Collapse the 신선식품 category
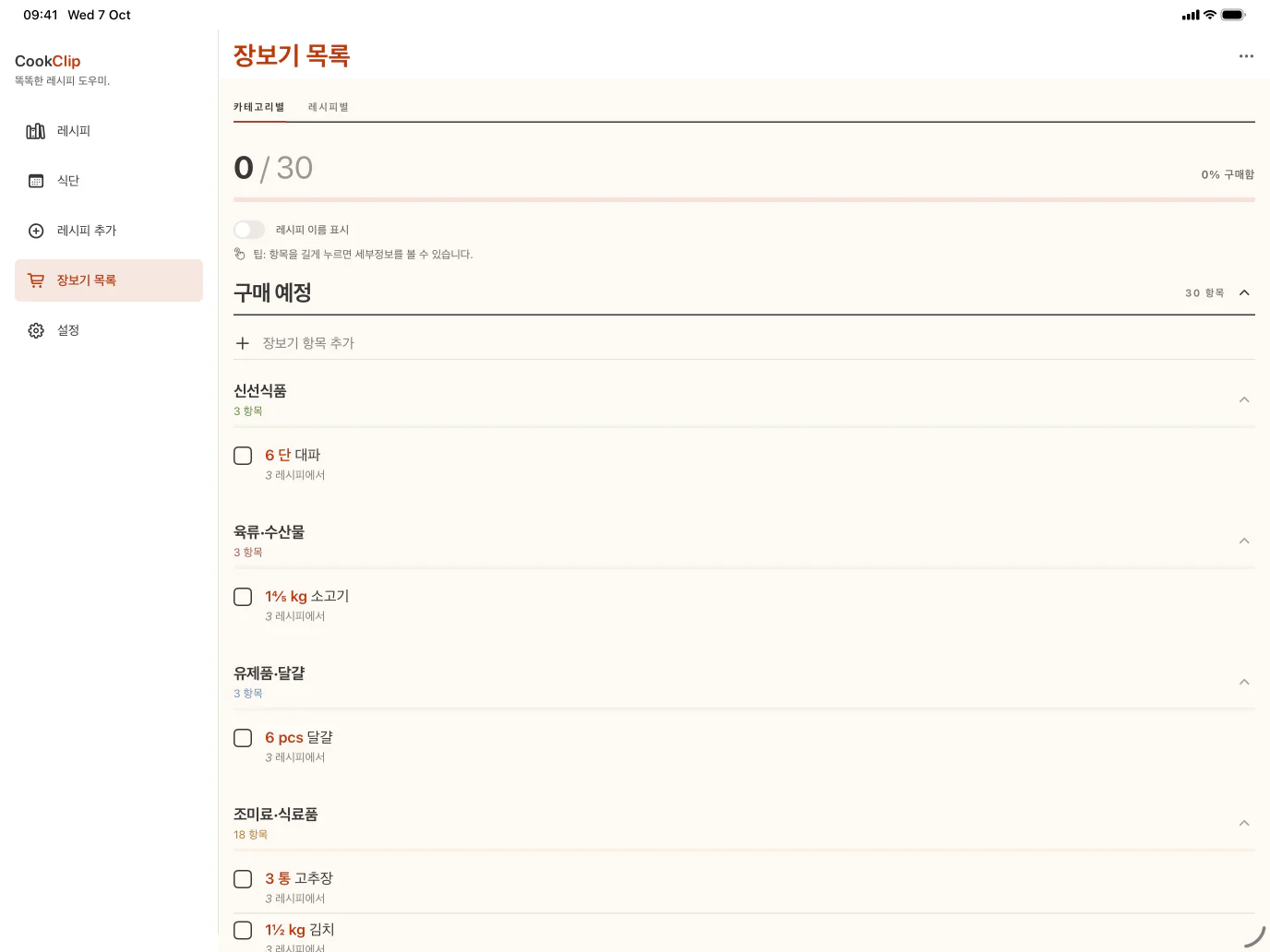The image size is (1270, 952). [x=1244, y=399]
